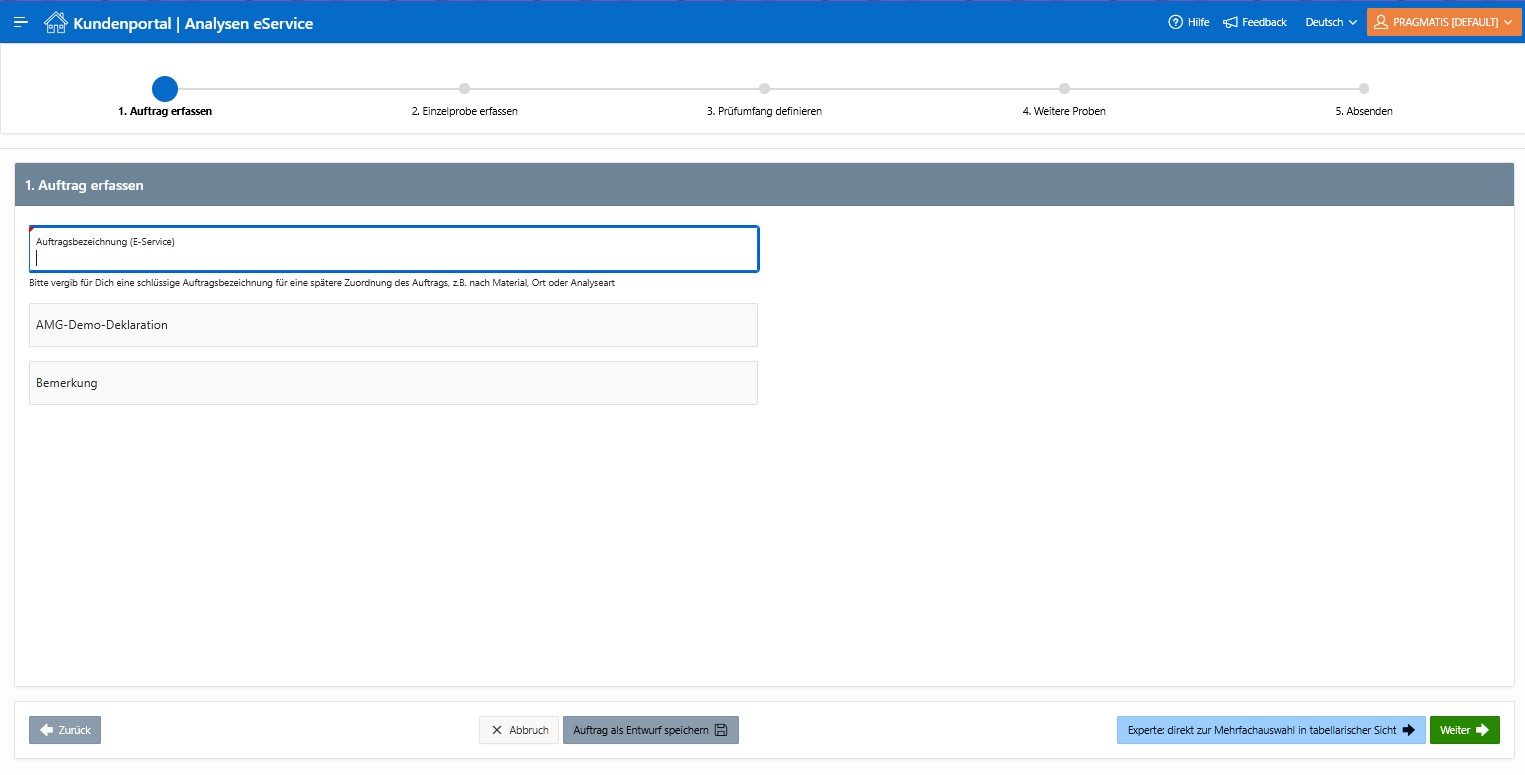Click the user profile avatar icon

coord(1381,22)
